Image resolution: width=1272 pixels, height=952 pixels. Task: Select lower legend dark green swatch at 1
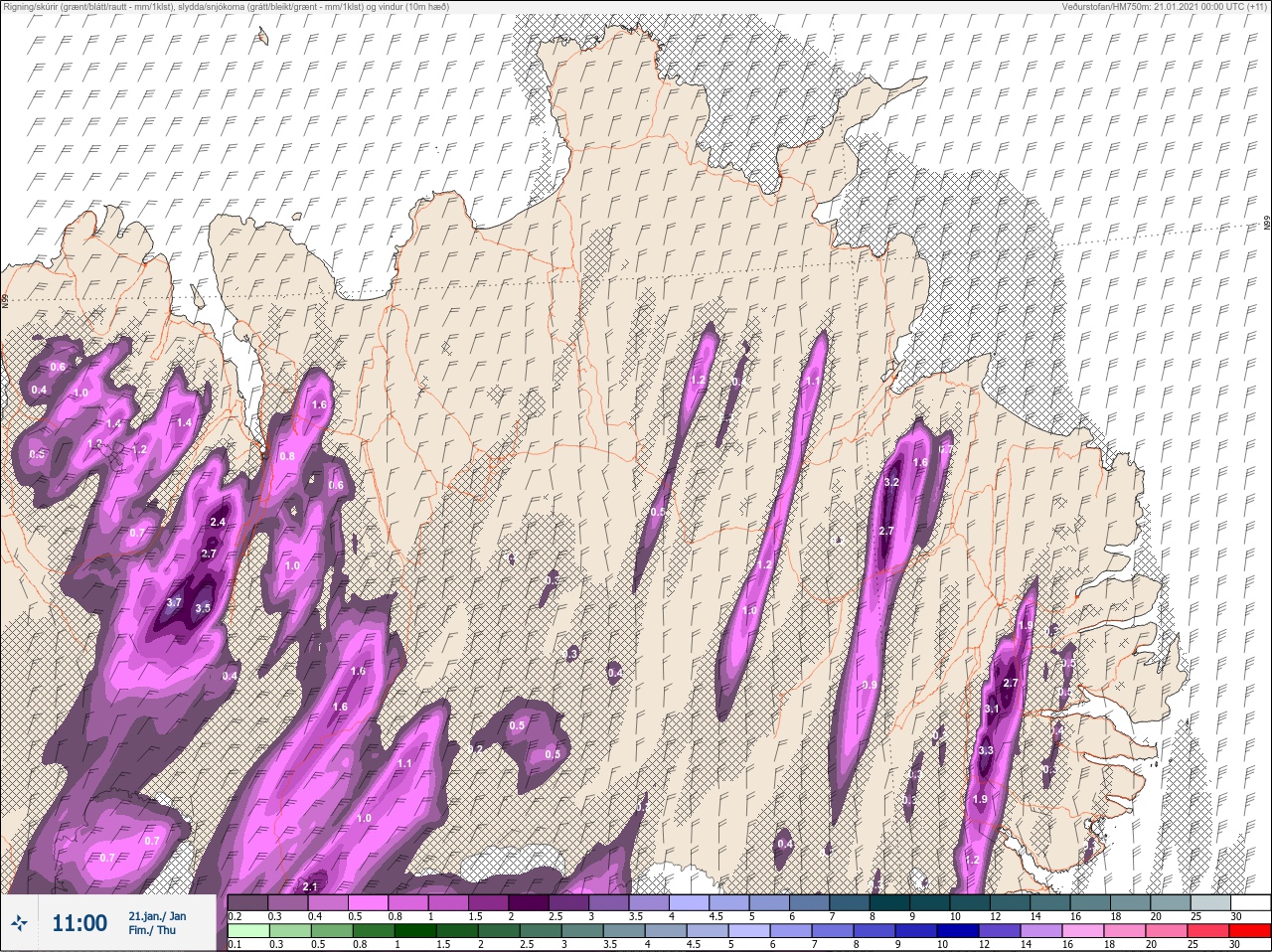pyautogui.click(x=416, y=931)
